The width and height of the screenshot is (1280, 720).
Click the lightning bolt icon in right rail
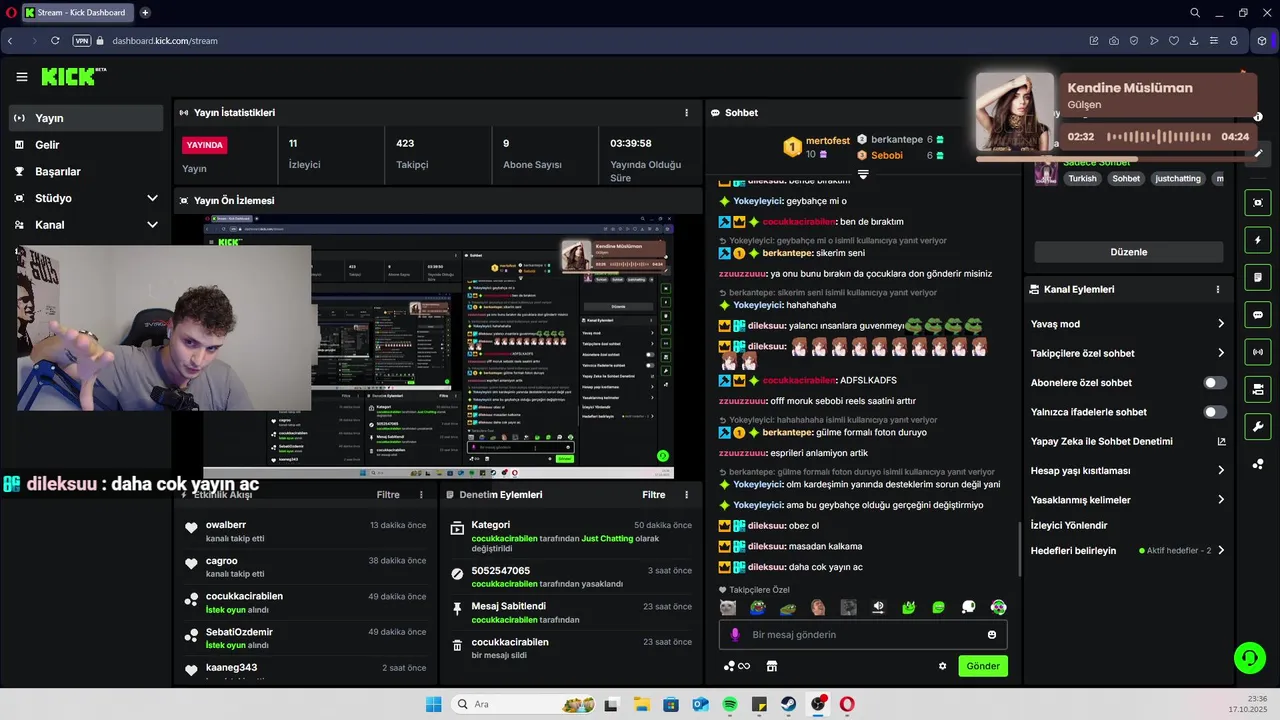tap(1257, 240)
